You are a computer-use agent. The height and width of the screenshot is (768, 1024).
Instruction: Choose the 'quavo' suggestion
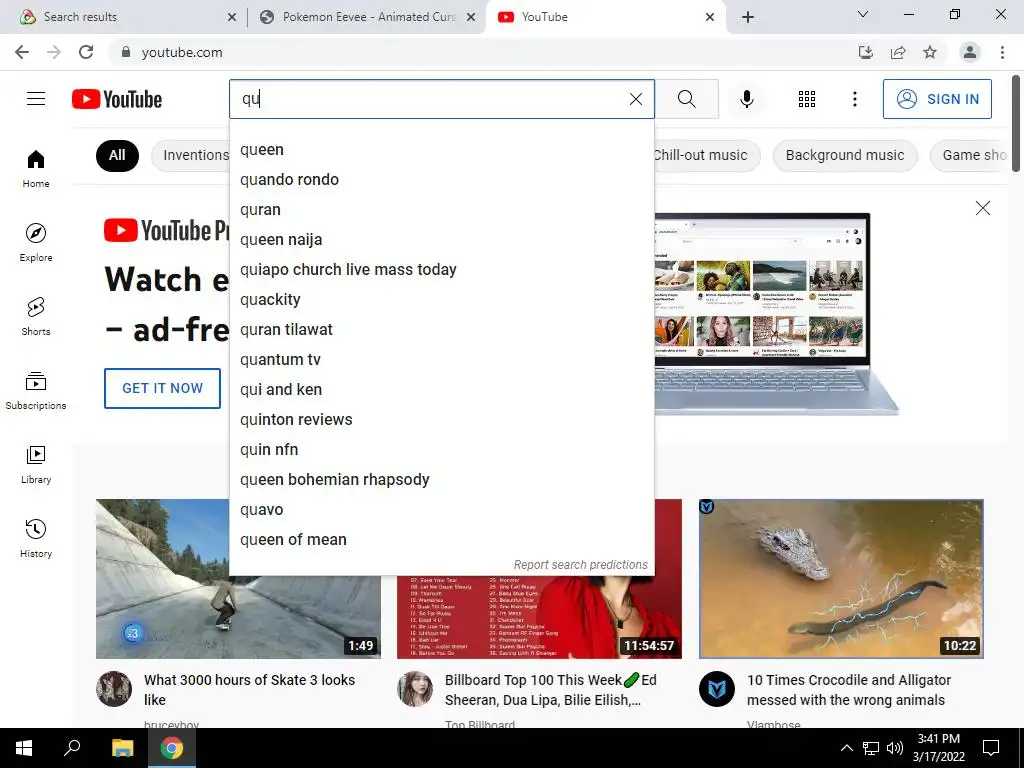pos(441,510)
